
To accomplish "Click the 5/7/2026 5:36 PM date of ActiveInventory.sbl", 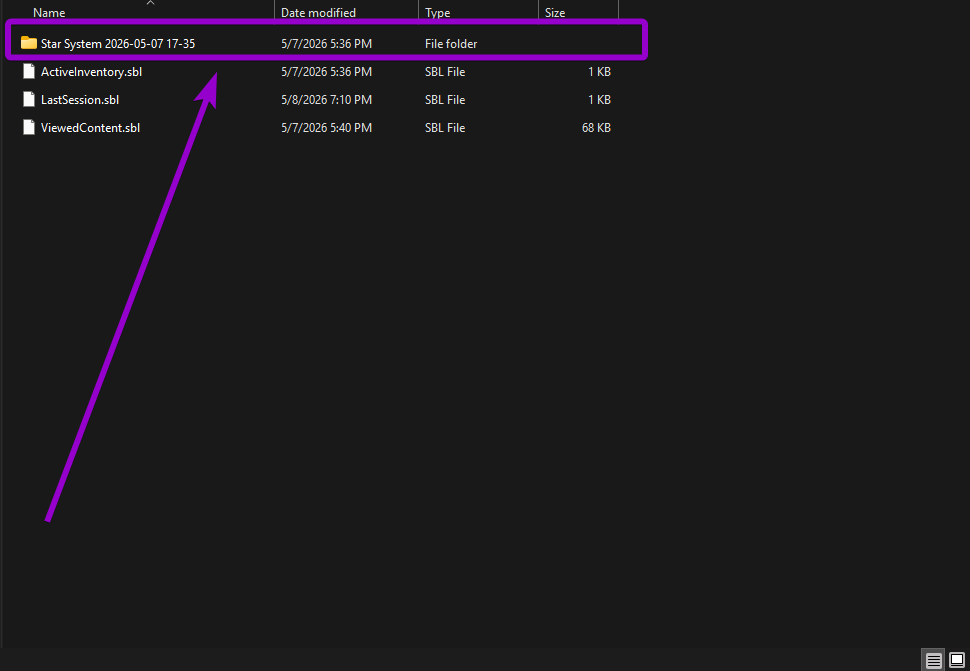I will point(327,72).
